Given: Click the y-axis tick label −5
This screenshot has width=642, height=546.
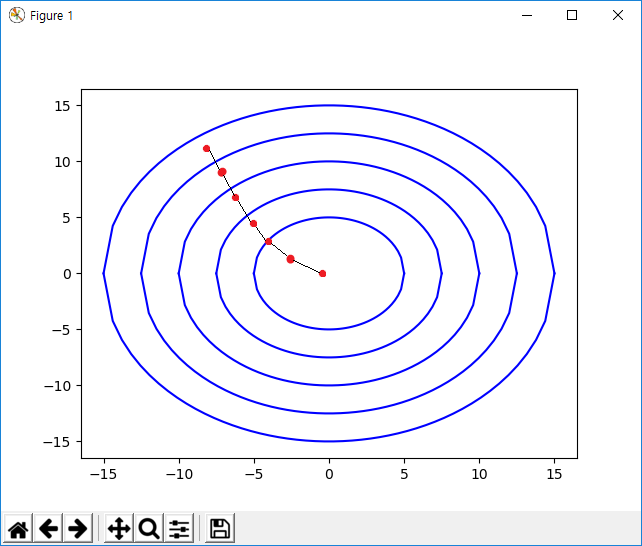Looking at the screenshot, I should (x=61, y=330).
